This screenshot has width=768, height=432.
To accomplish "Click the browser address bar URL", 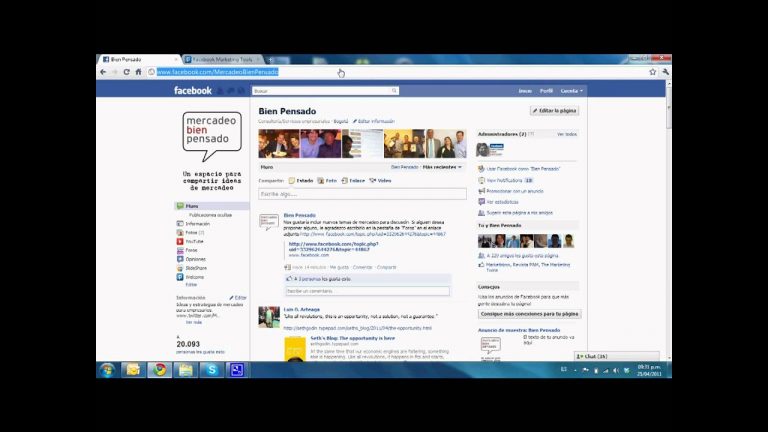I will 217,72.
